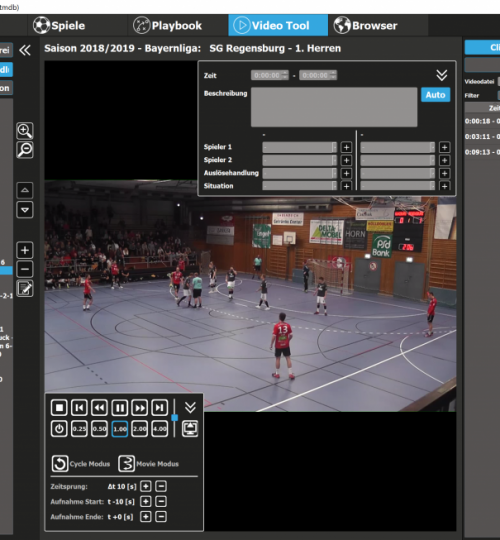Set playback speed to 0.50
Screen dimensions: 500x540
pyautogui.click(x=100, y=429)
